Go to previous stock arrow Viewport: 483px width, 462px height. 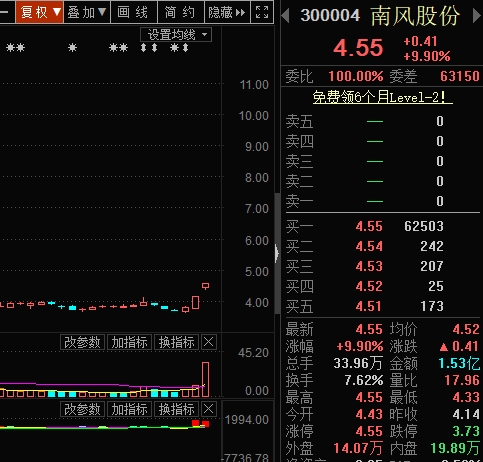pos(285,15)
